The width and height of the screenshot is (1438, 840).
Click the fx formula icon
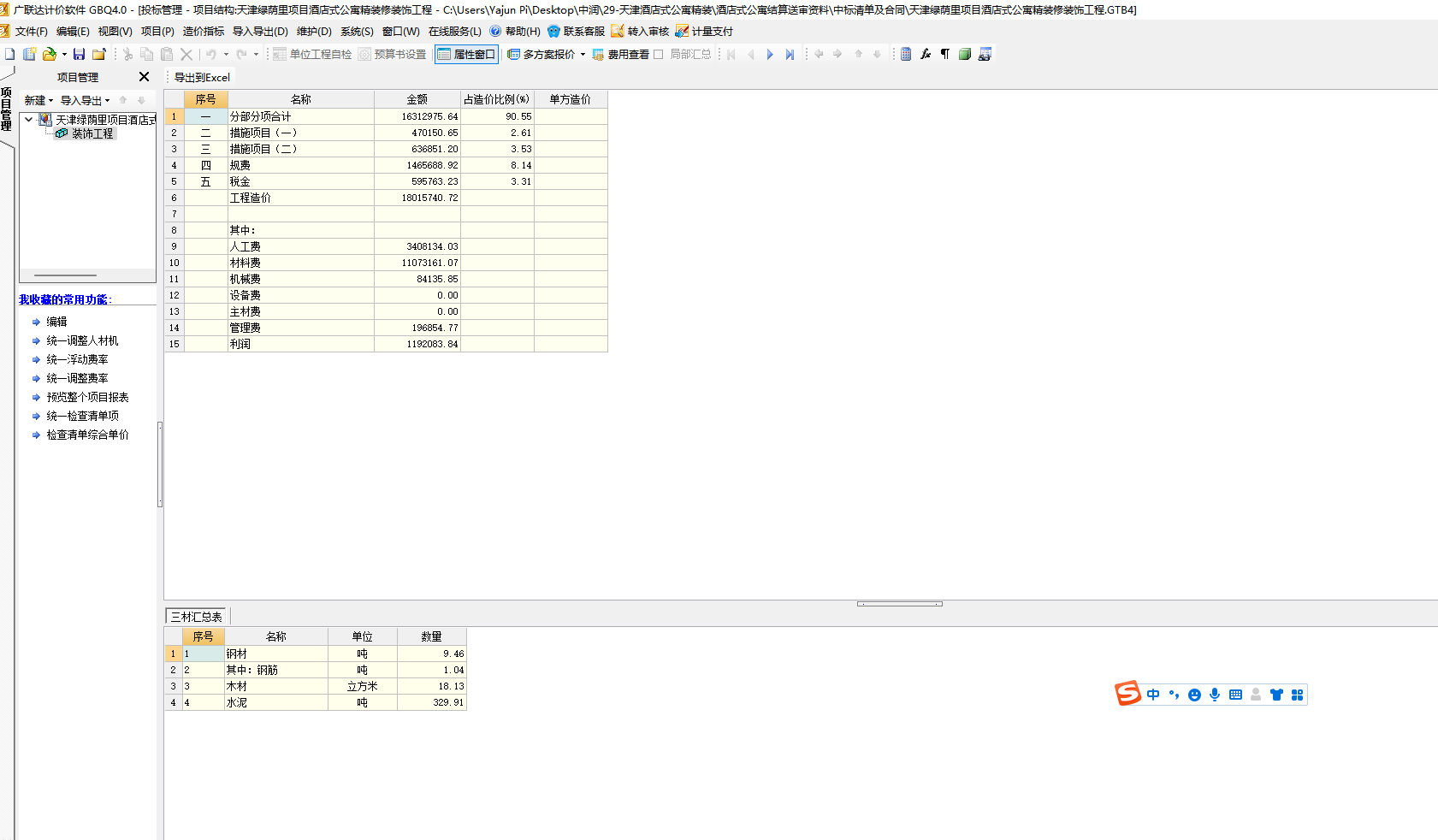pos(926,54)
